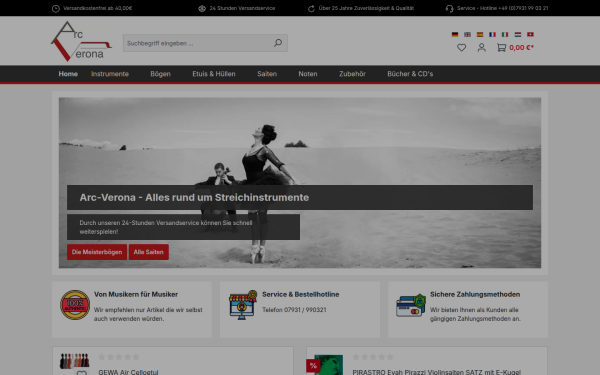The height and width of the screenshot is (375, 600).
Task: Open the Instrumente menu
Action: coord(110,74)
